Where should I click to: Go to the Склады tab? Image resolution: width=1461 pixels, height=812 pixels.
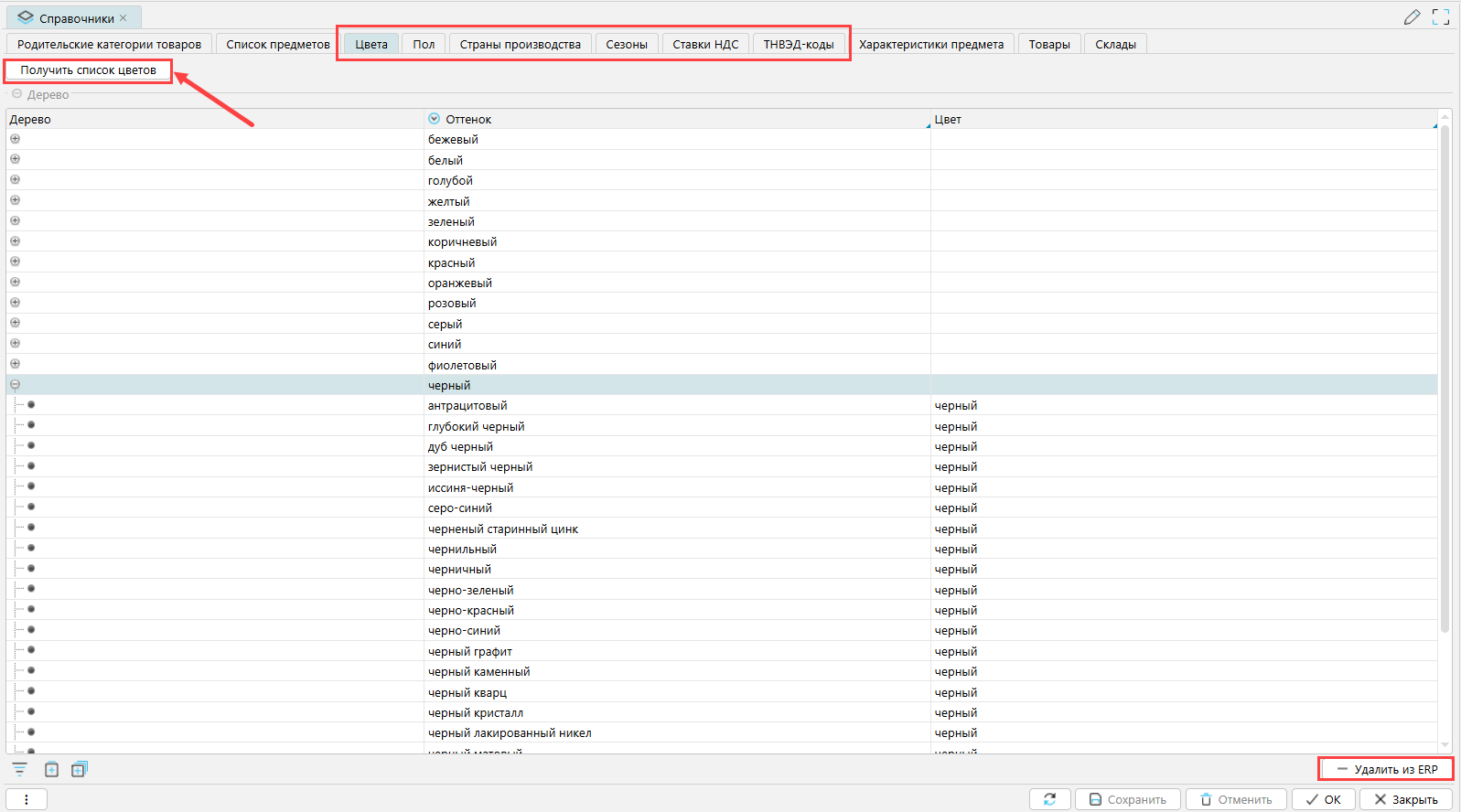[1115, 44]
